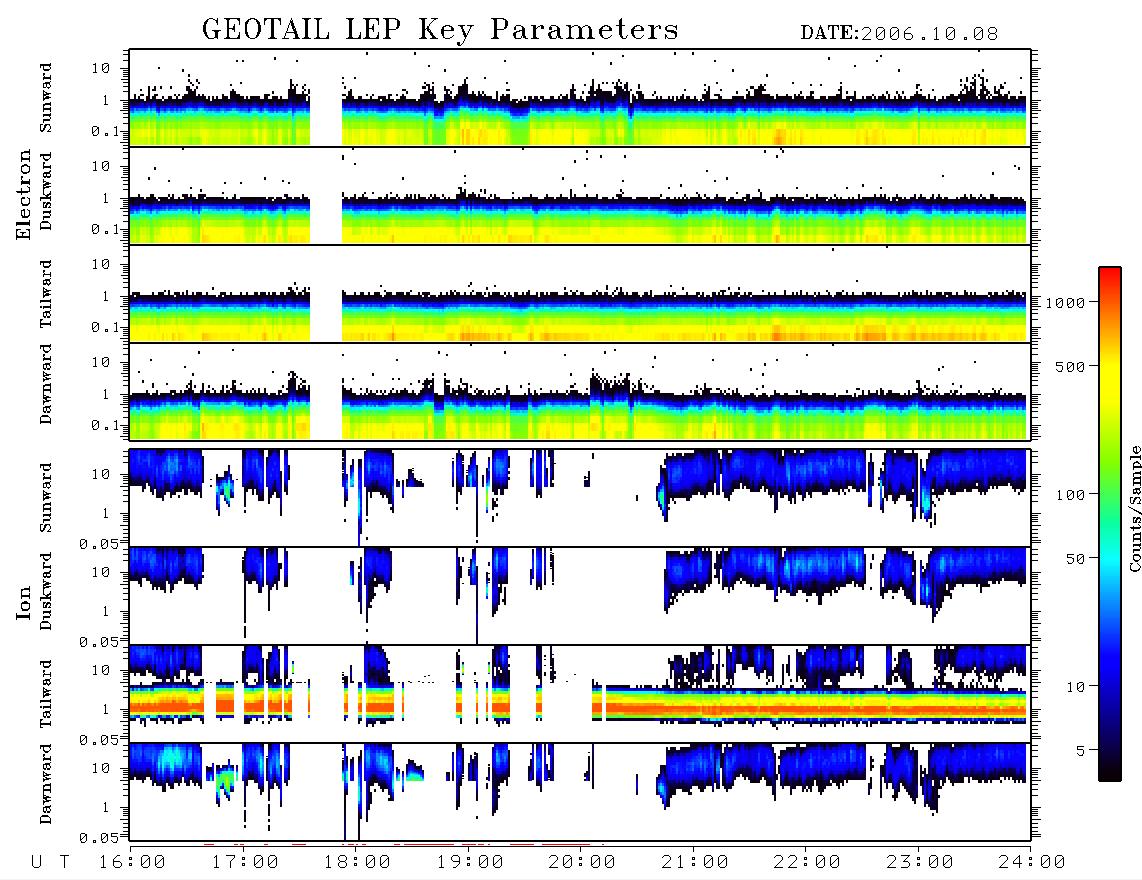The width and height of the screenshot is (1142, 880).
Task: Click the 20:00 time tick label
Action: coord(582,863)
